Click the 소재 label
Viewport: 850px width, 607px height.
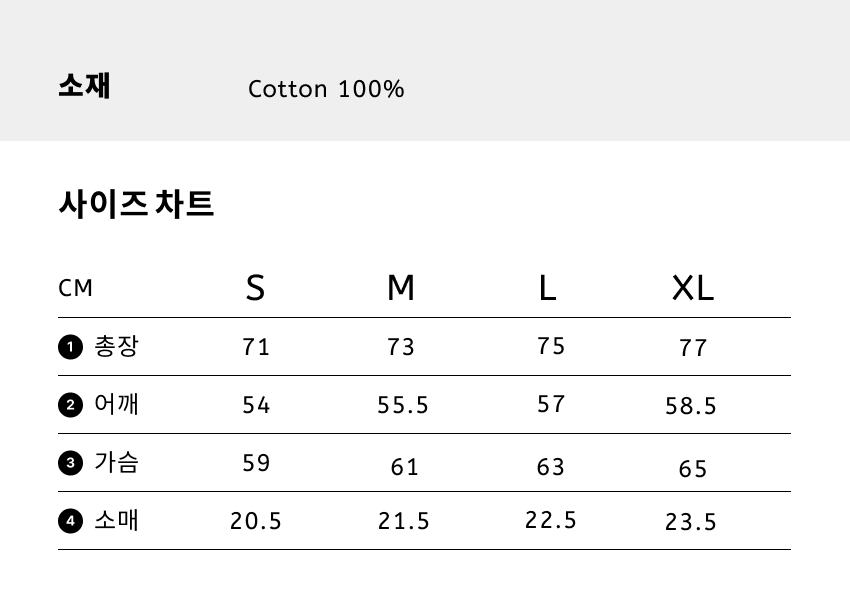click(x=84, y=86)
